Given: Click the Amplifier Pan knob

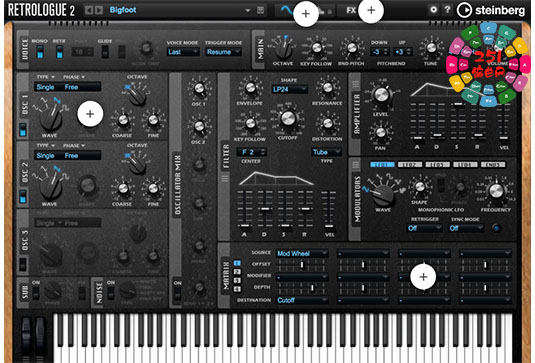Looking at the screenshot, I should pos(380,132).
